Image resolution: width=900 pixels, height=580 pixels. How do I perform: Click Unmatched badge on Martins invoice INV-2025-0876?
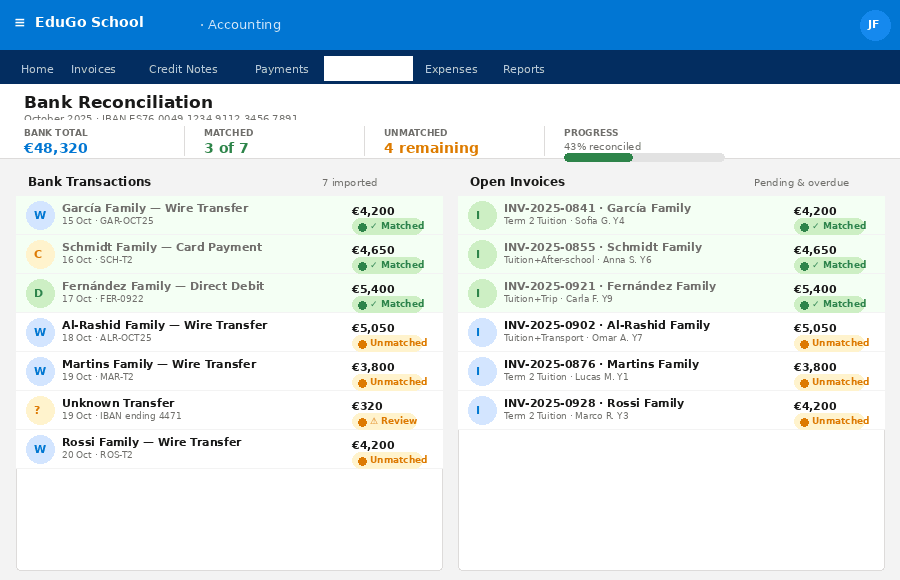(x=832, y=382)
